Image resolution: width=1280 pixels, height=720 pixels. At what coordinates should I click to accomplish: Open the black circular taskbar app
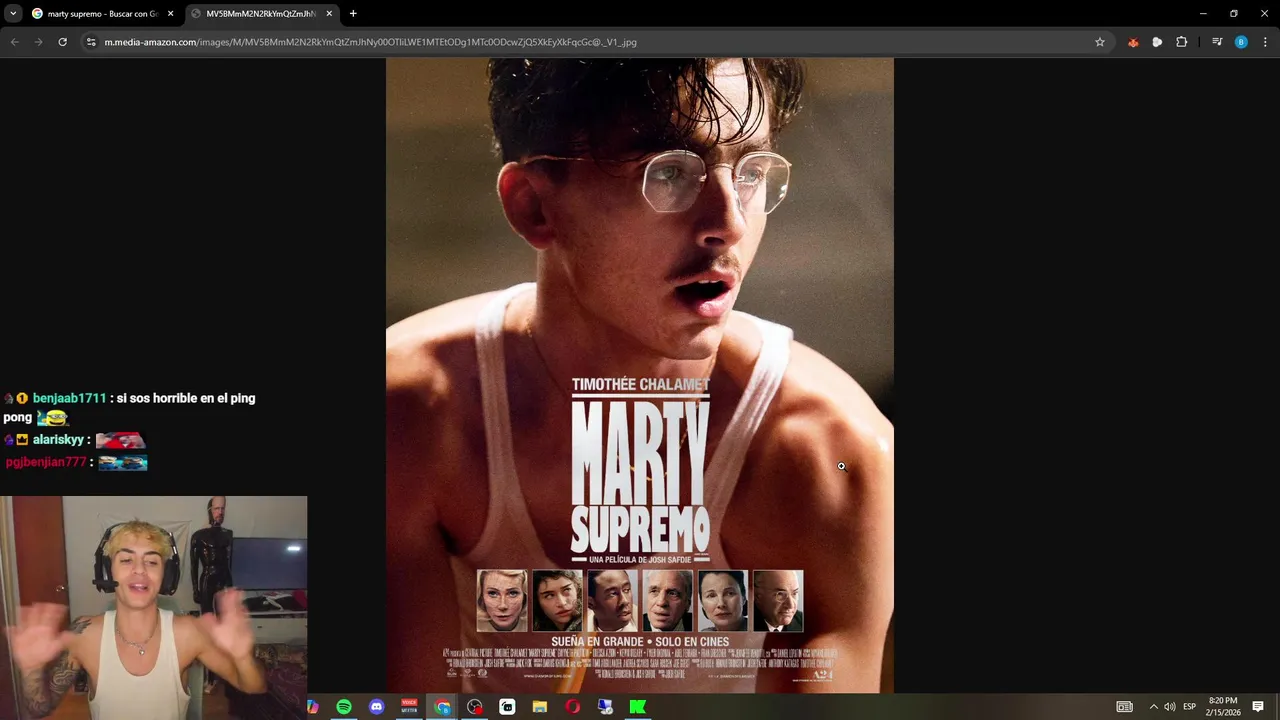(475, 707)
